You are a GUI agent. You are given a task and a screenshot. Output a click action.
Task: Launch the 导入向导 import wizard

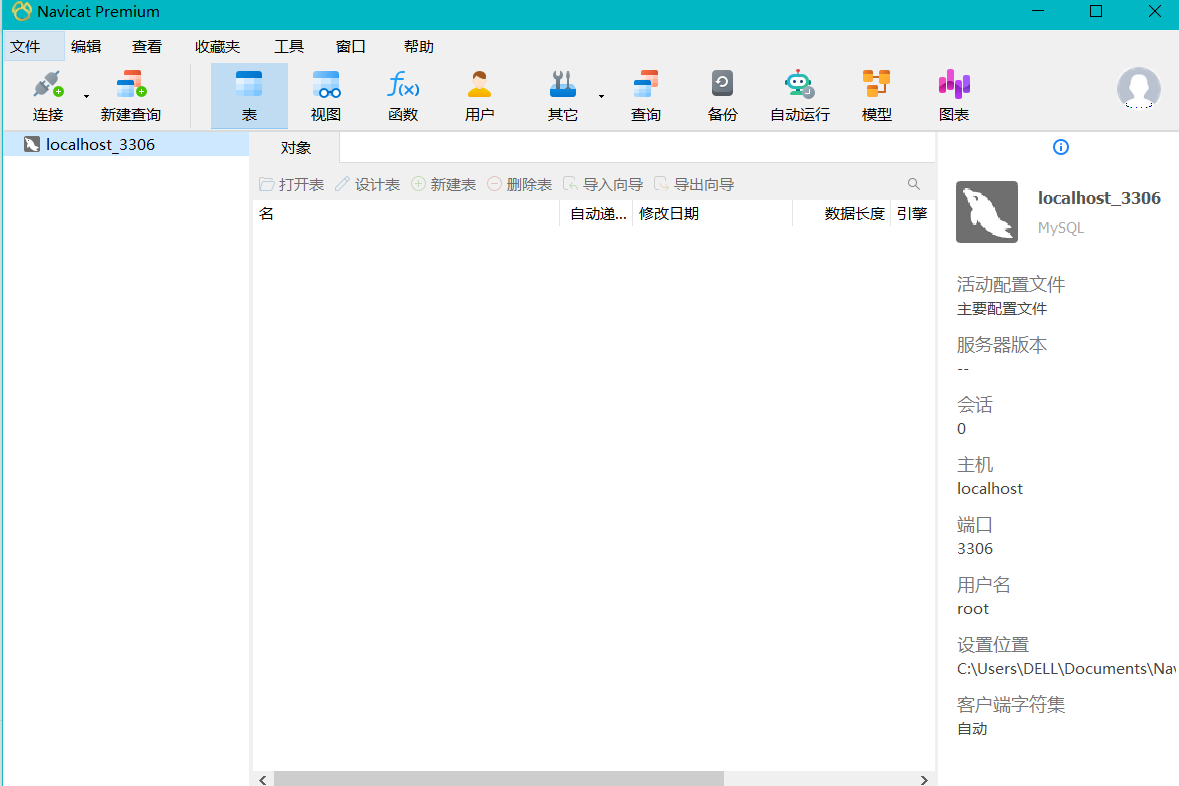603,184
